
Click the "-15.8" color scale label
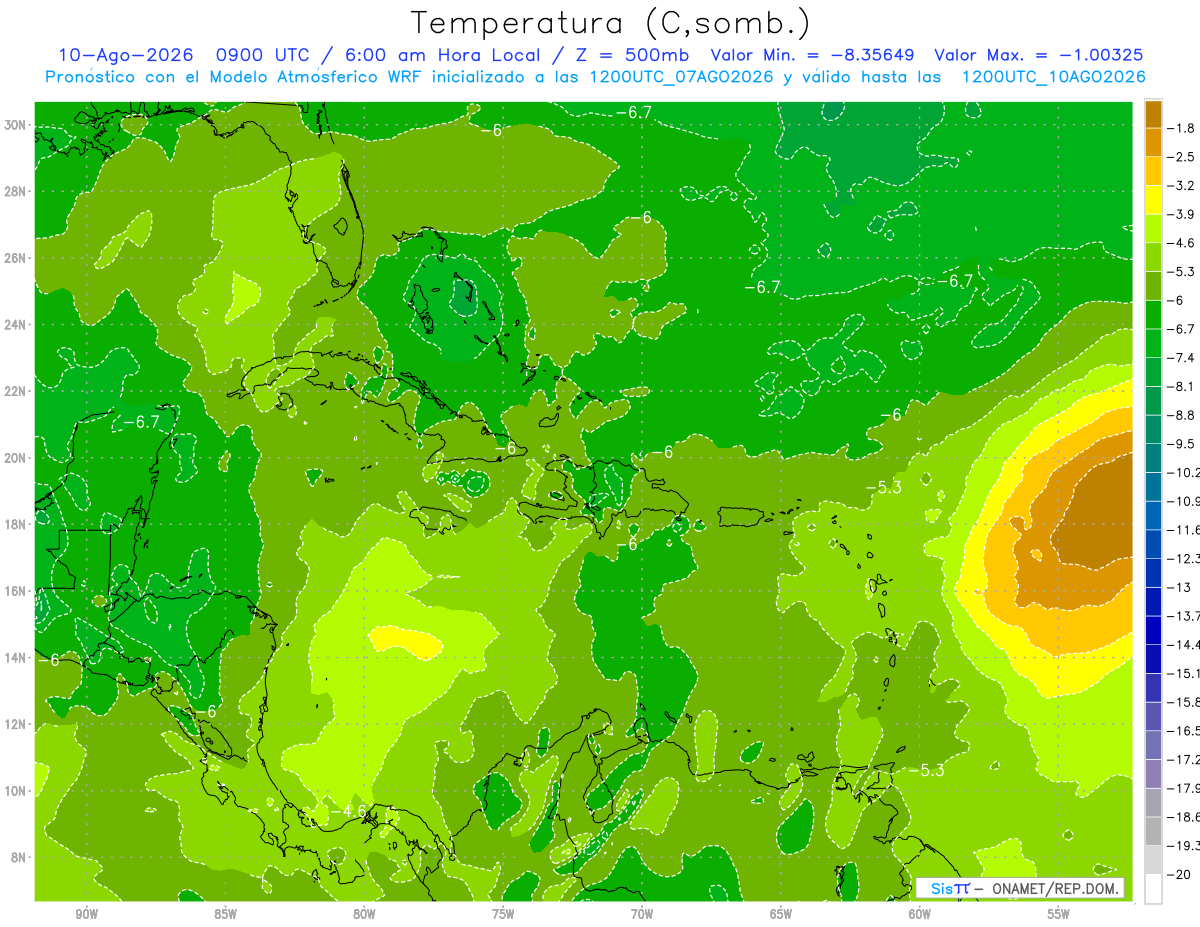(x=1185, y=702)
